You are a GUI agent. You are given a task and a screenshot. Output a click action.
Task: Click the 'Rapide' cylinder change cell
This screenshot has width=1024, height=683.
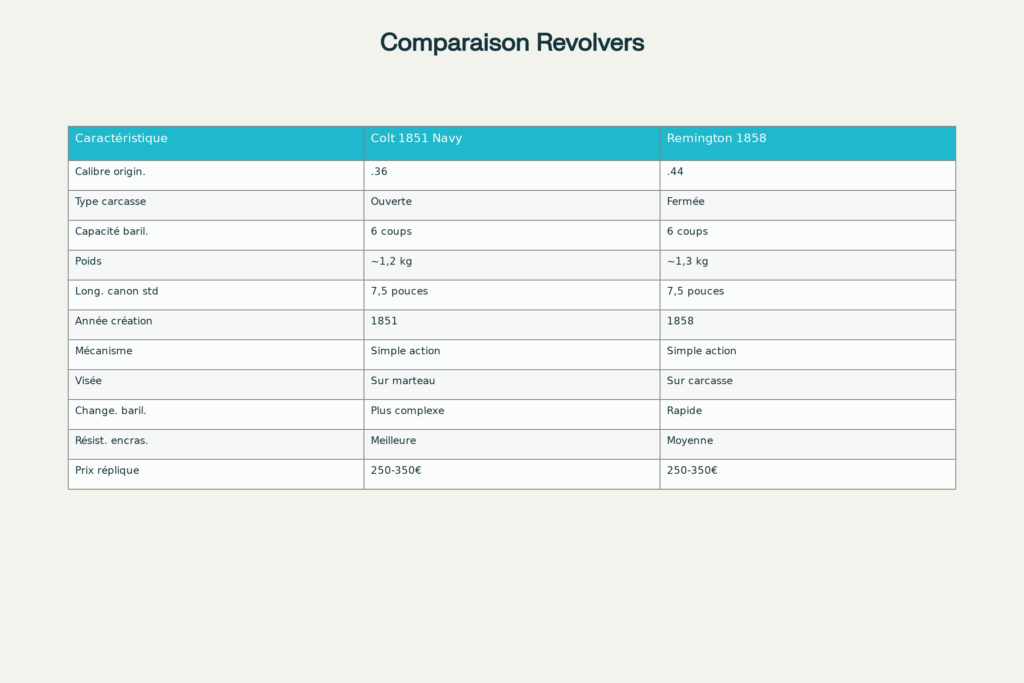point(684,411)
